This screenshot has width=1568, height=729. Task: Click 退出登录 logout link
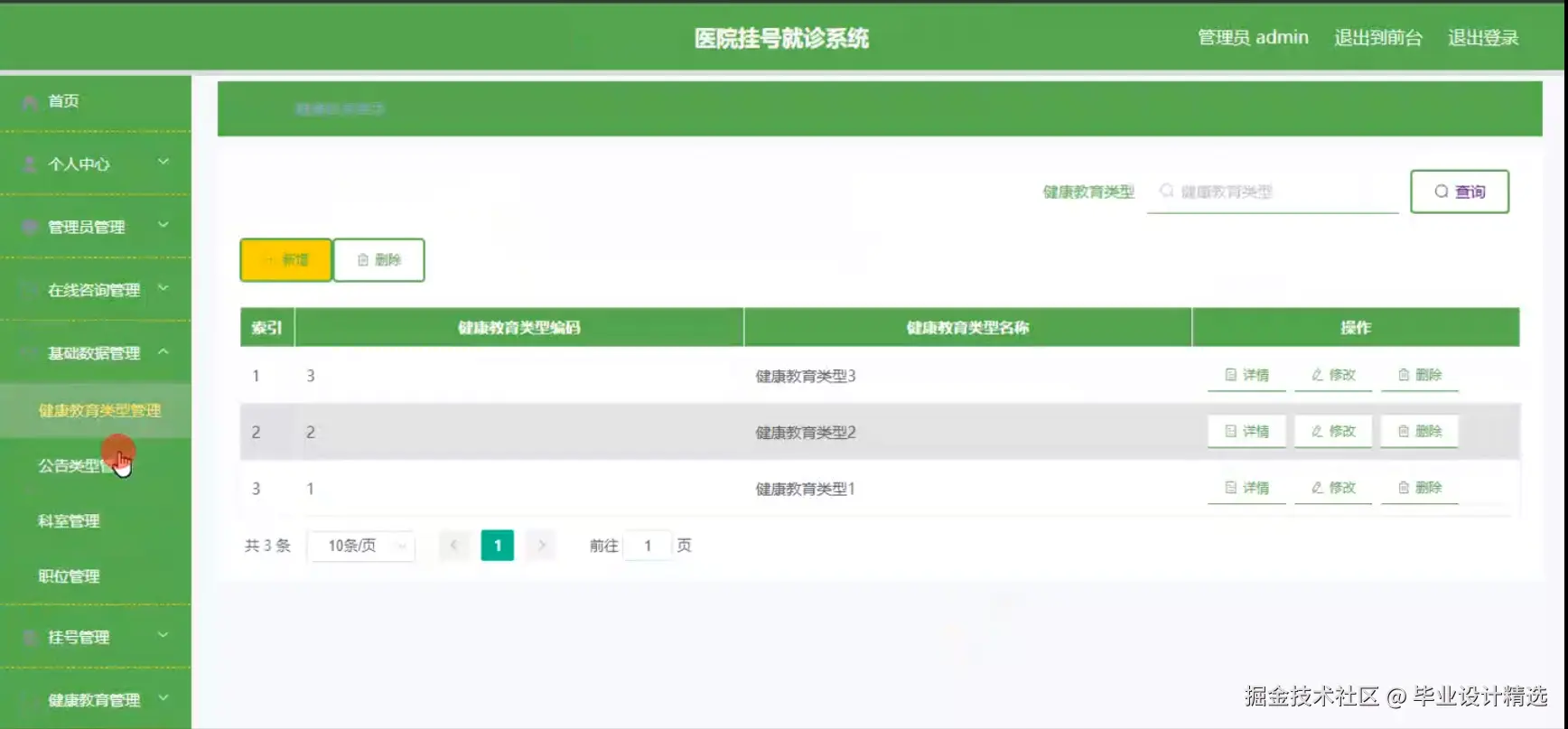(1483, 38)
